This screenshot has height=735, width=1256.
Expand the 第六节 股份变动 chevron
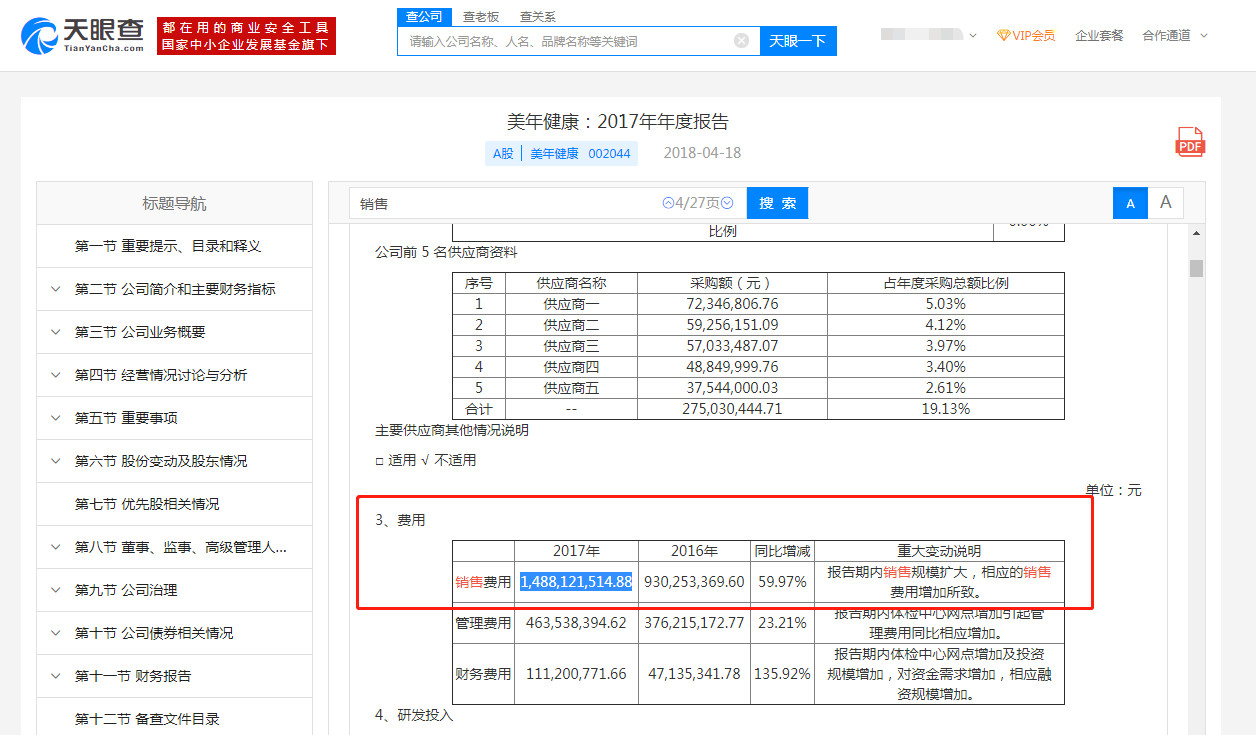tap(55, 461)
